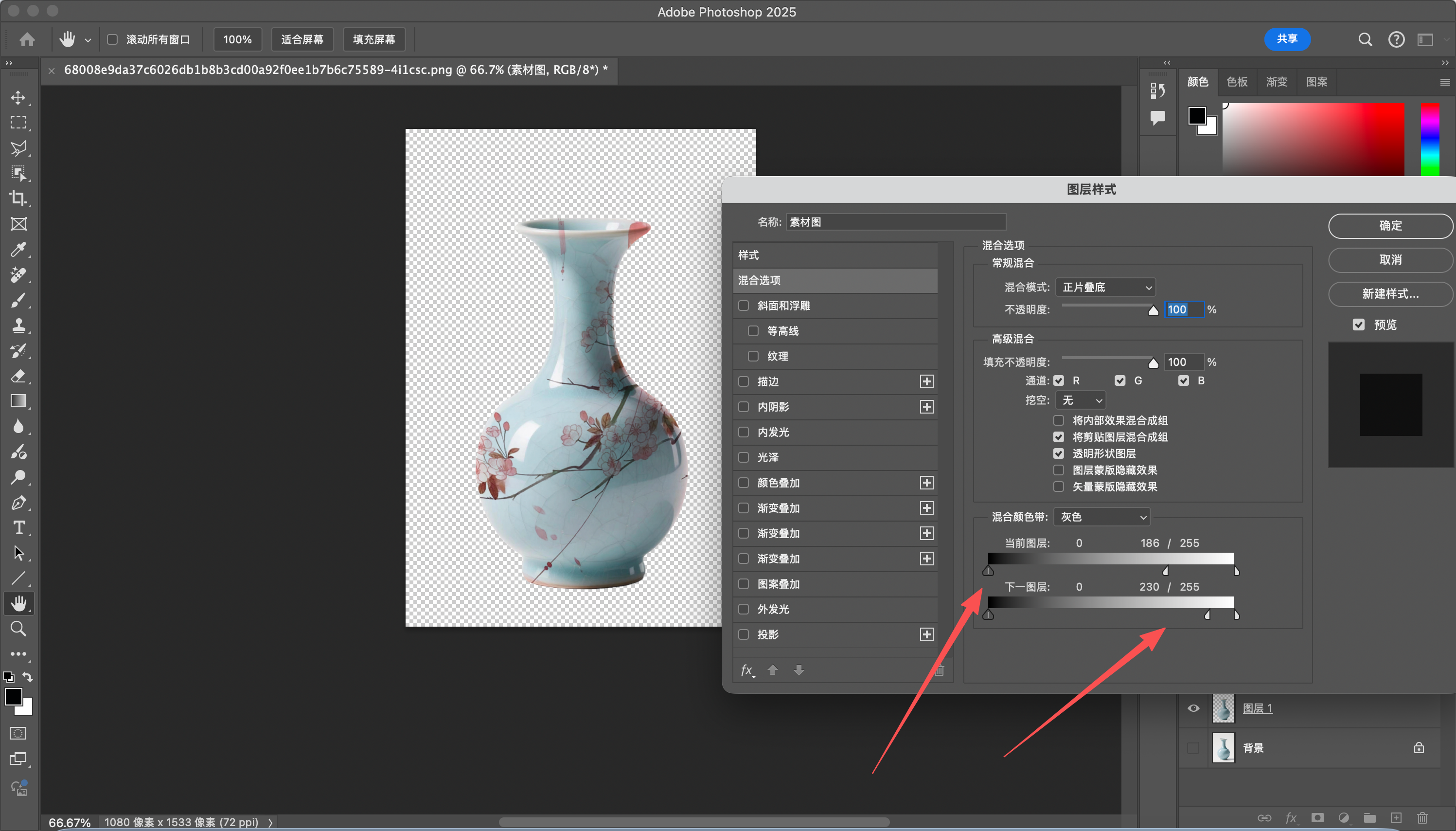Open search with the magnifier icon
The height and width of the screenshot is (831, 1456).
coord(1365,39)
